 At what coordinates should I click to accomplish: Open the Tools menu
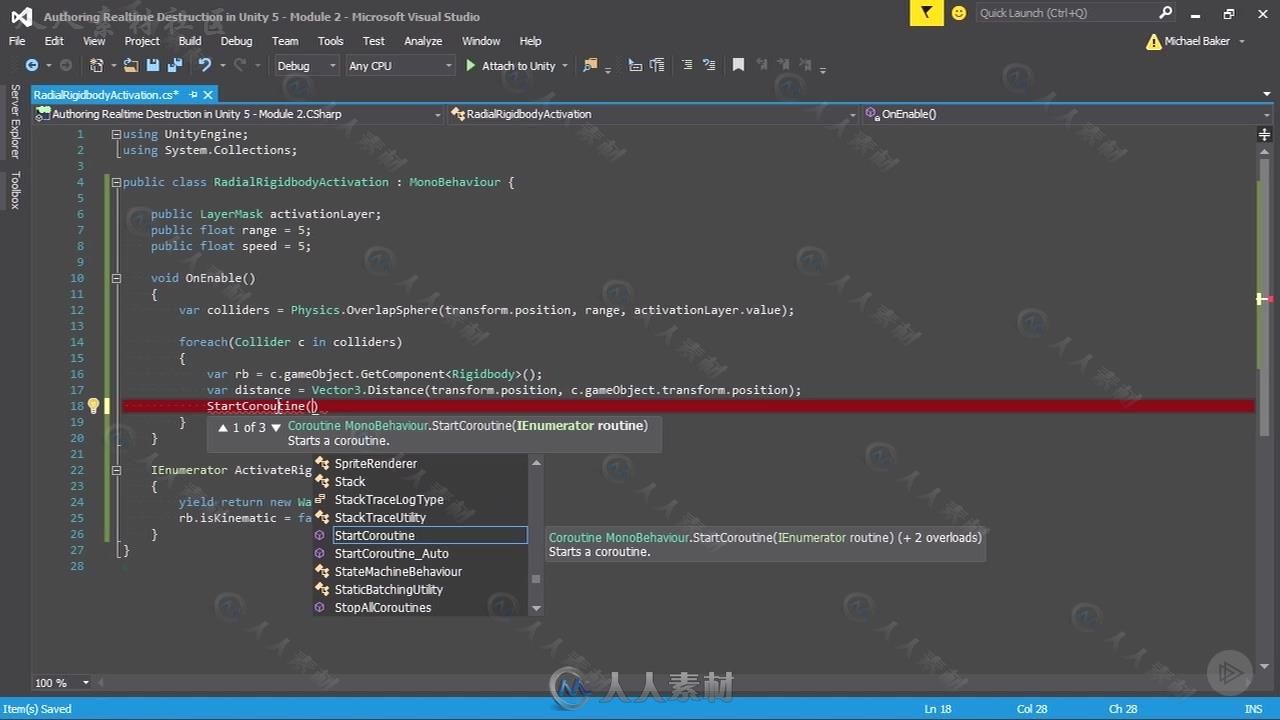(330, 41)
